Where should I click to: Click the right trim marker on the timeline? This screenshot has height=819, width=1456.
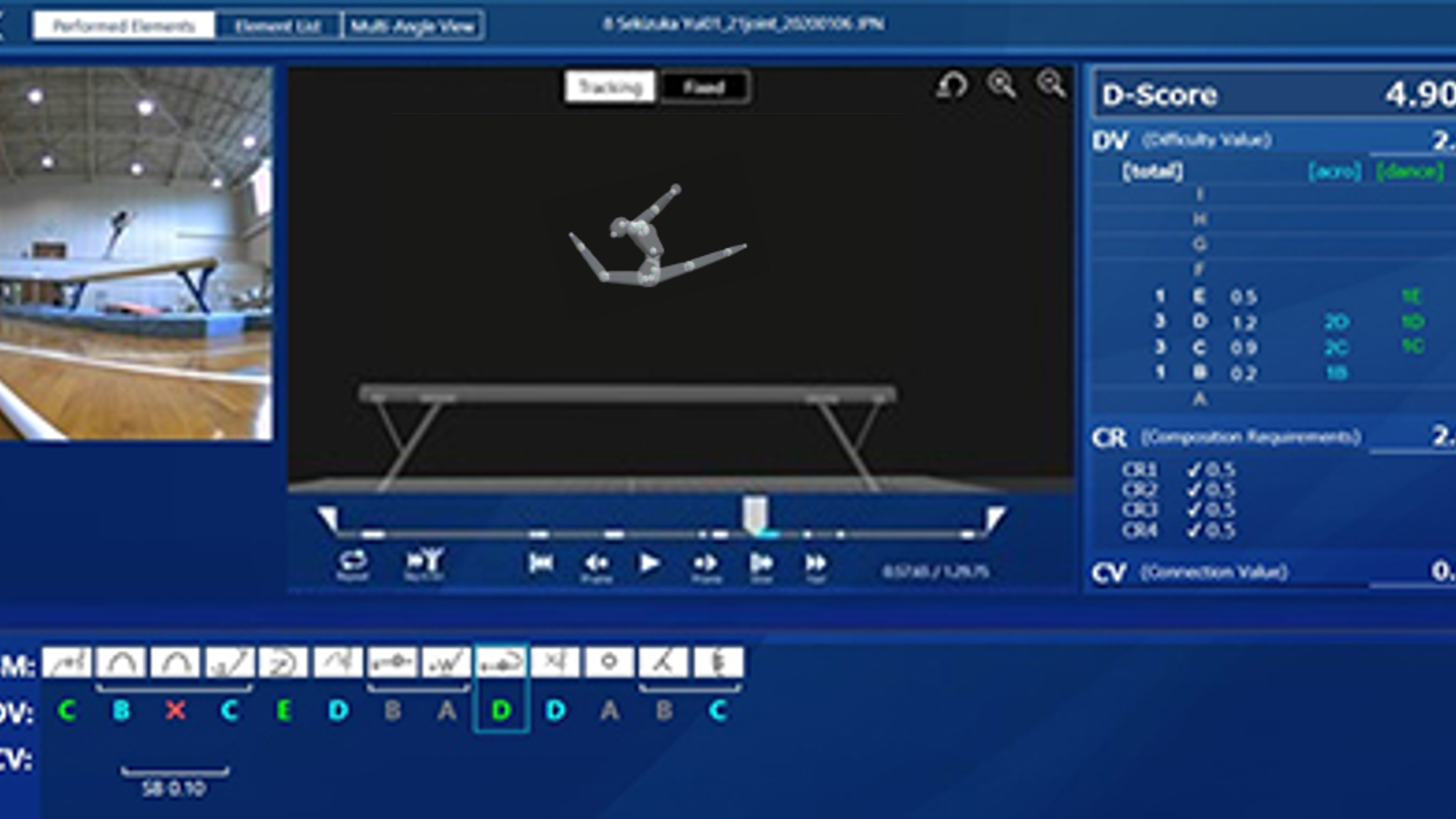tap(995, 519)
